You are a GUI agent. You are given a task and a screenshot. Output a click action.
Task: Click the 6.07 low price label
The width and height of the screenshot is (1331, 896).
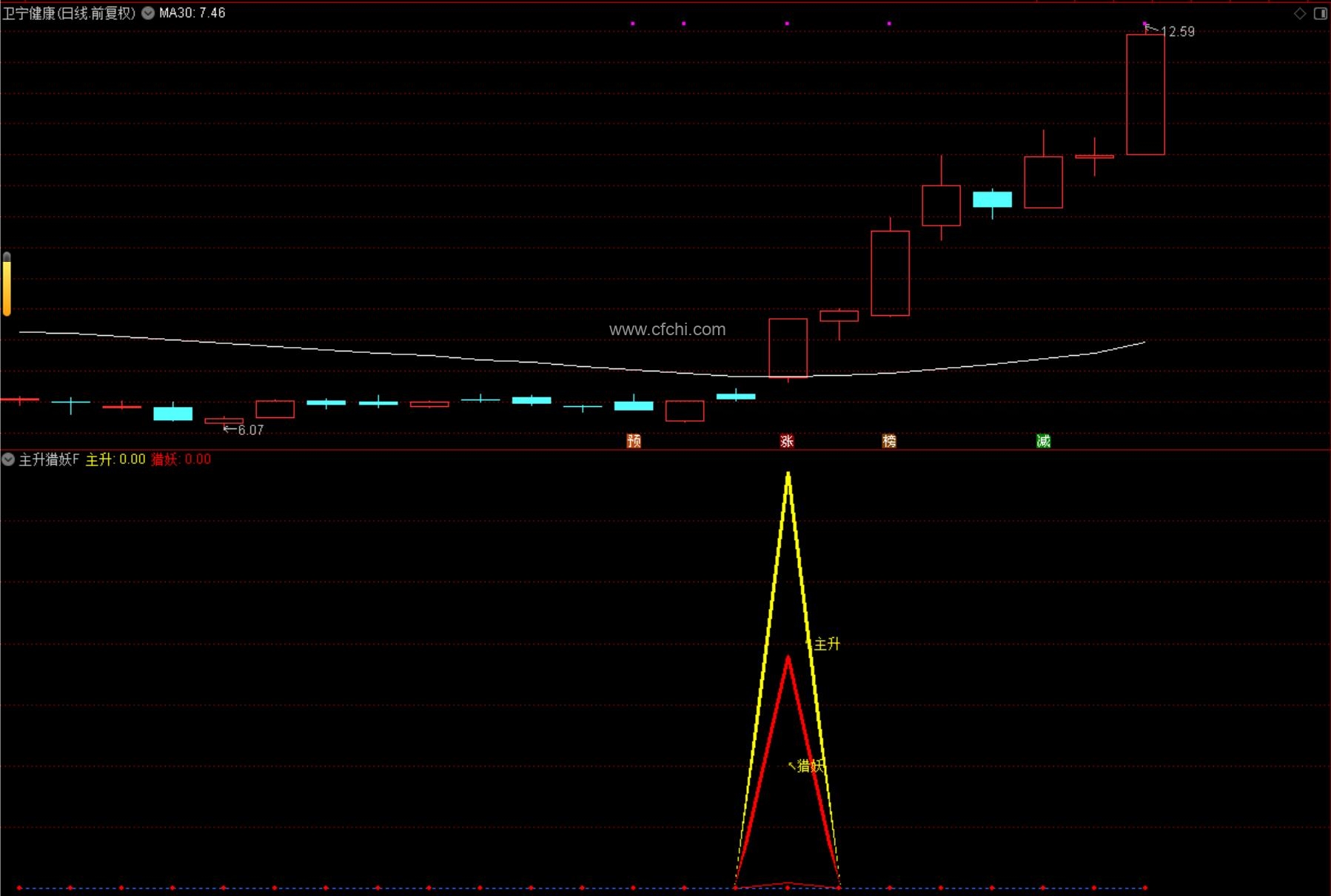point(251,430)
